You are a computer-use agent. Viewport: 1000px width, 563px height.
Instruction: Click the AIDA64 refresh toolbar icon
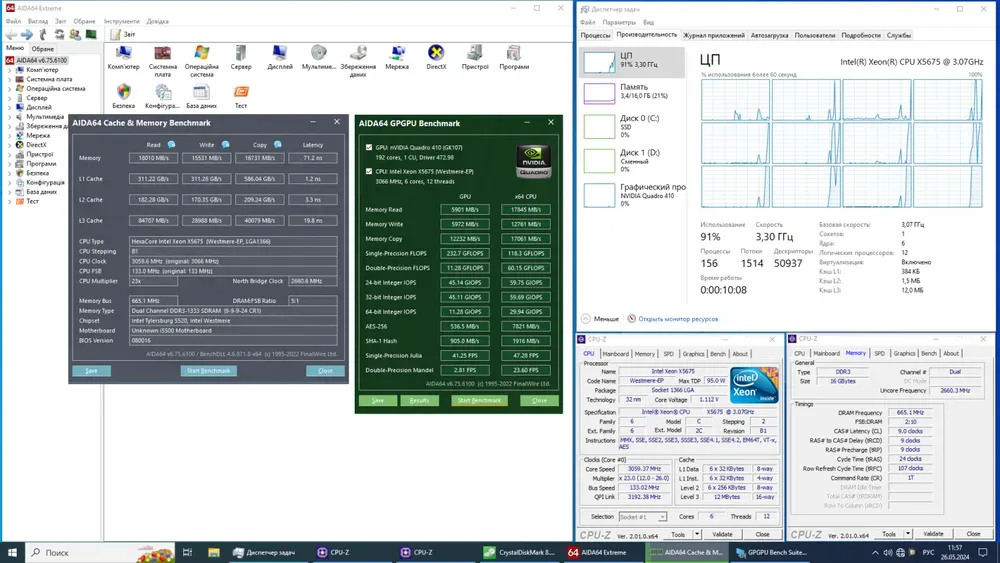[x=58, y=34]
